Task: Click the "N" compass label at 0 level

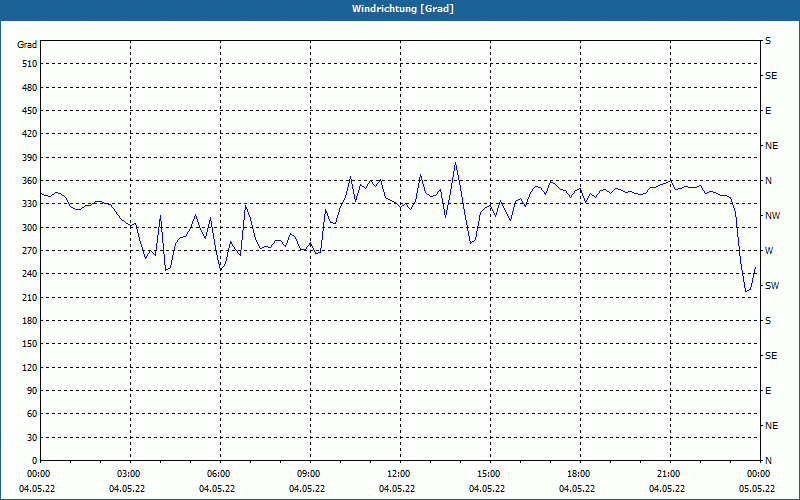Action: click(769, 461)
